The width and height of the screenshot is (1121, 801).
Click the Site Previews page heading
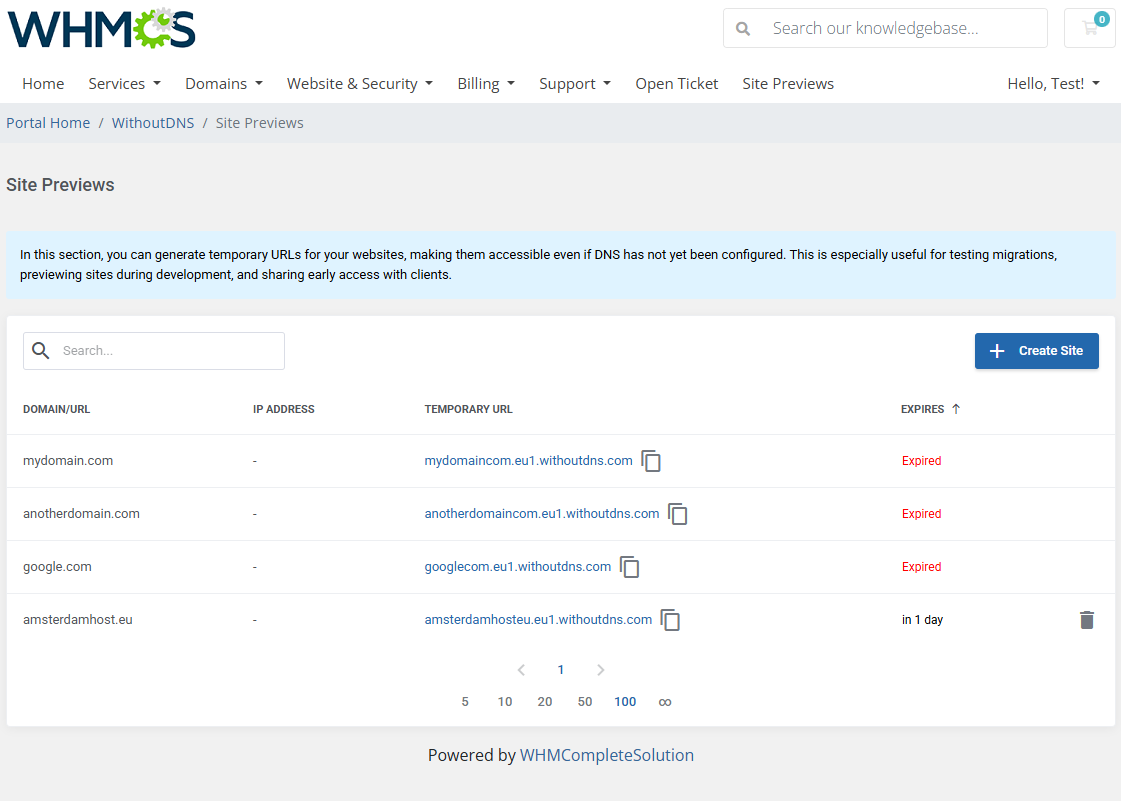[60, 185]
